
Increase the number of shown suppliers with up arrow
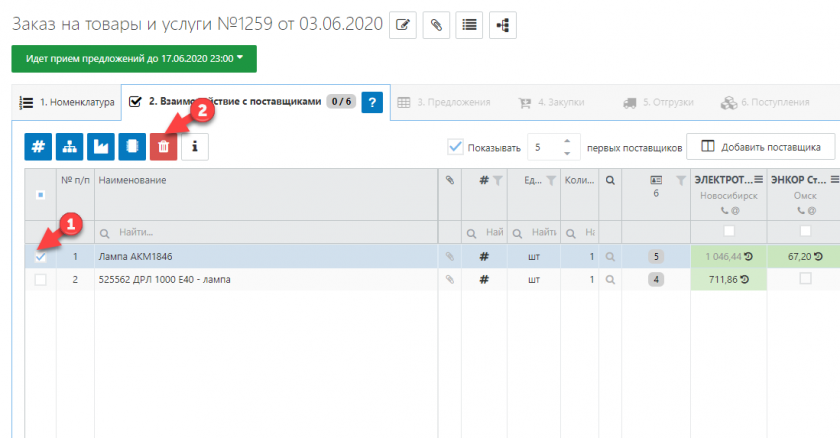click(566, 141)
